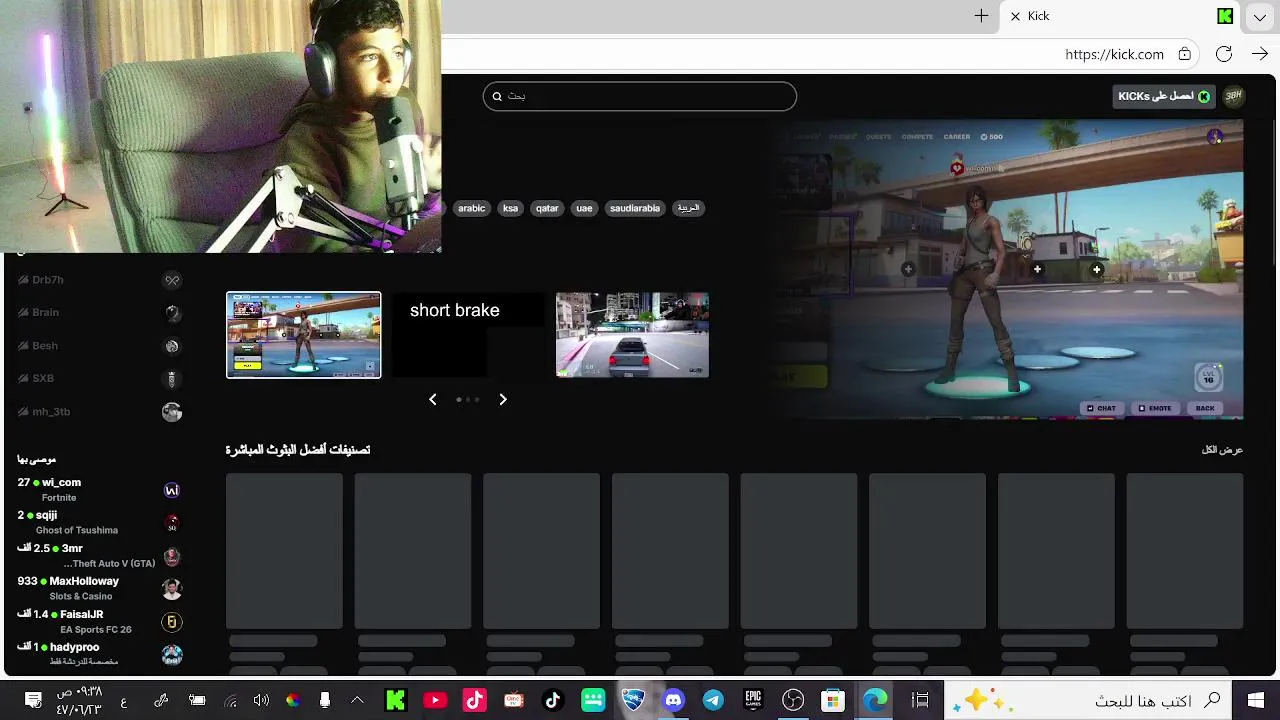Viewport: 1280px width, 720px height.
Task: Open Task View in the taskbar
Action: (x=920, y=700)
